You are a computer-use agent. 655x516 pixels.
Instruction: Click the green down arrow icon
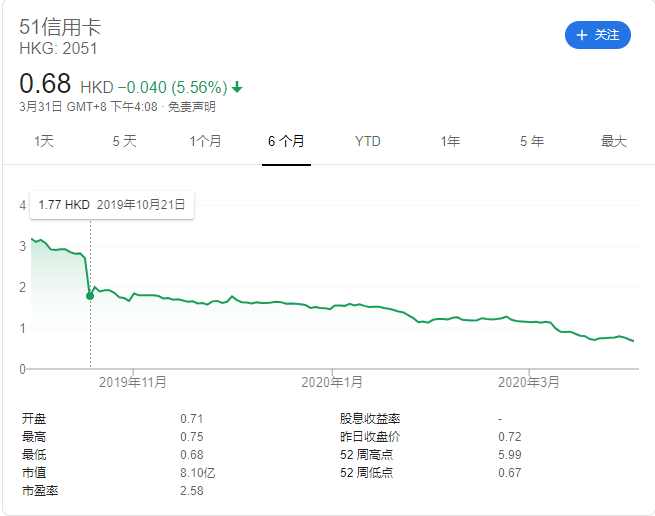click(x=237, y=87)
